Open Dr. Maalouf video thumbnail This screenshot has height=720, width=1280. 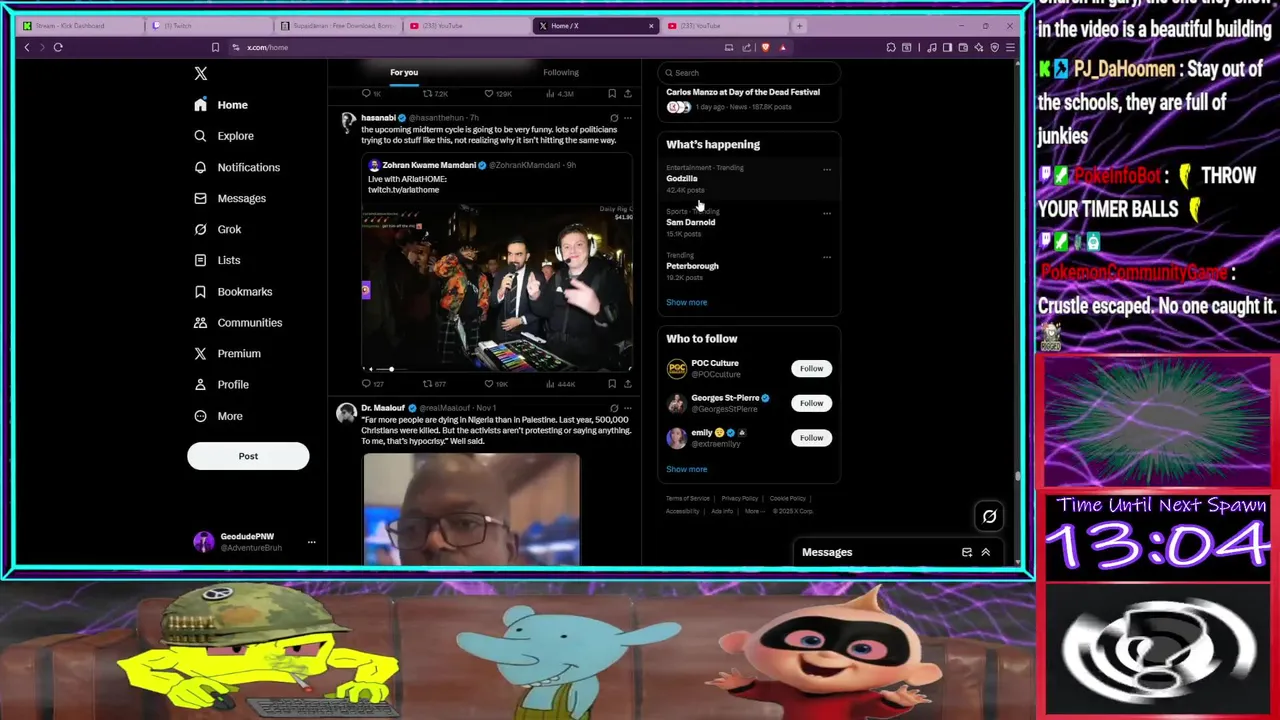coord(471,510)
